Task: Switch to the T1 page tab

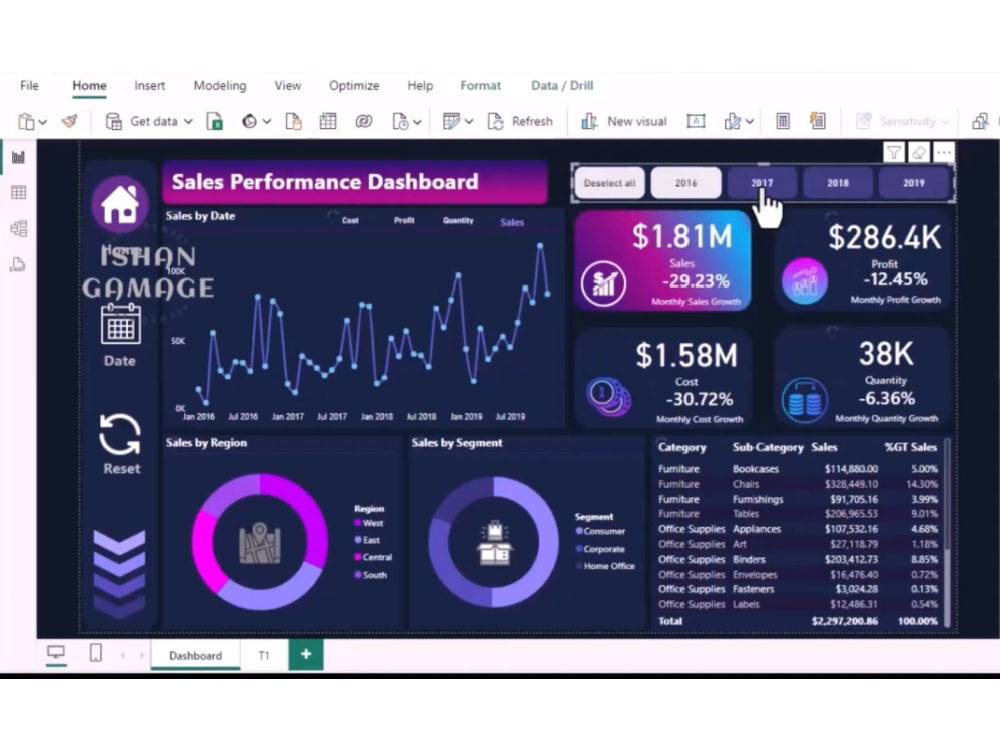Action: point(264,656)
